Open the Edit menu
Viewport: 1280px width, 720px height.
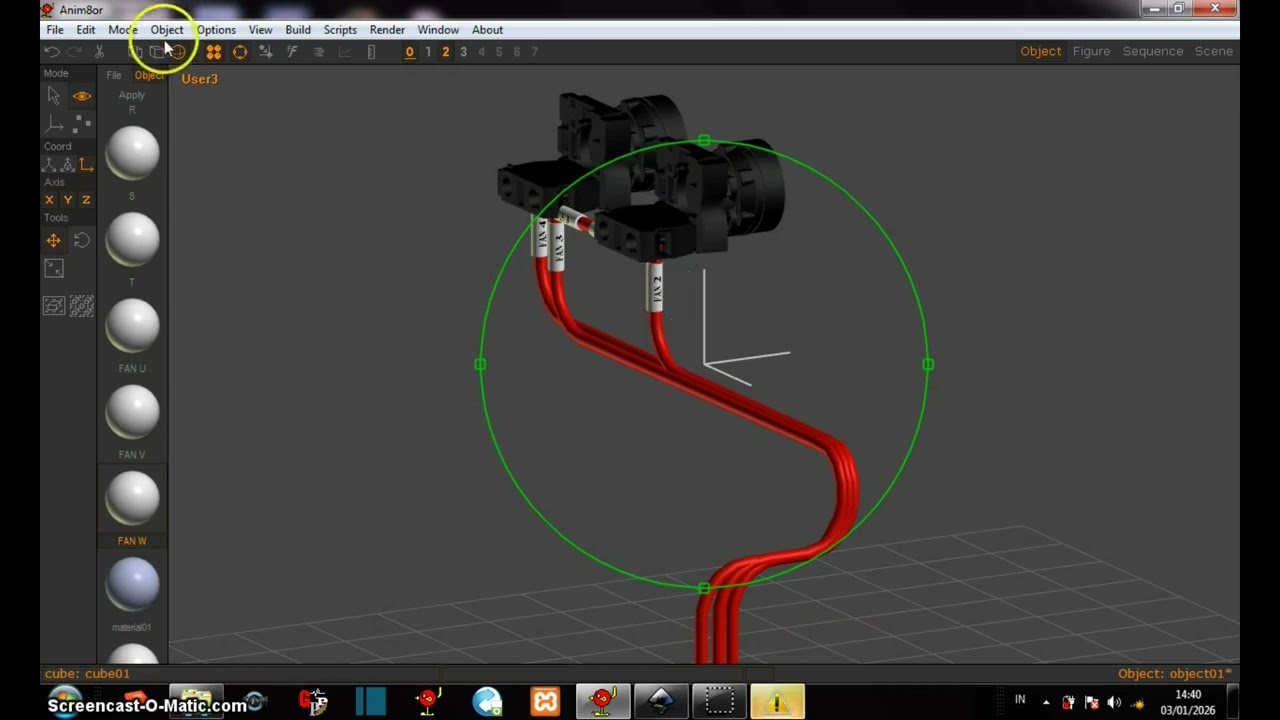pos(86,30)
